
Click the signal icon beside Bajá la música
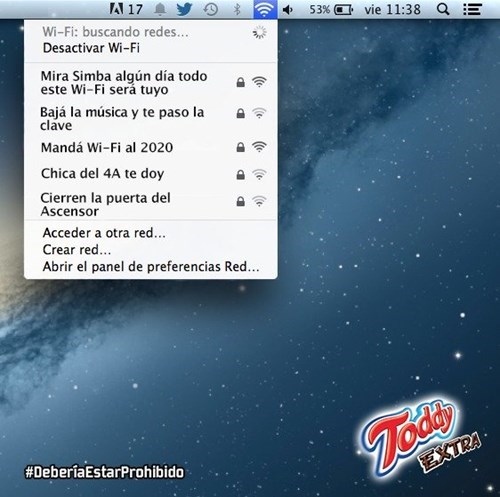(259, 113)
